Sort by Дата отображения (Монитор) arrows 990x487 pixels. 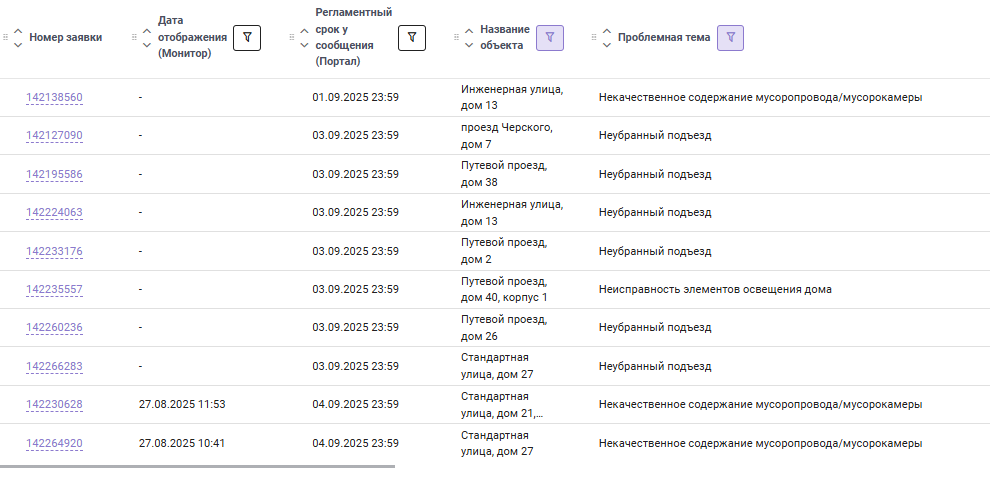click(x=146, y=38)
